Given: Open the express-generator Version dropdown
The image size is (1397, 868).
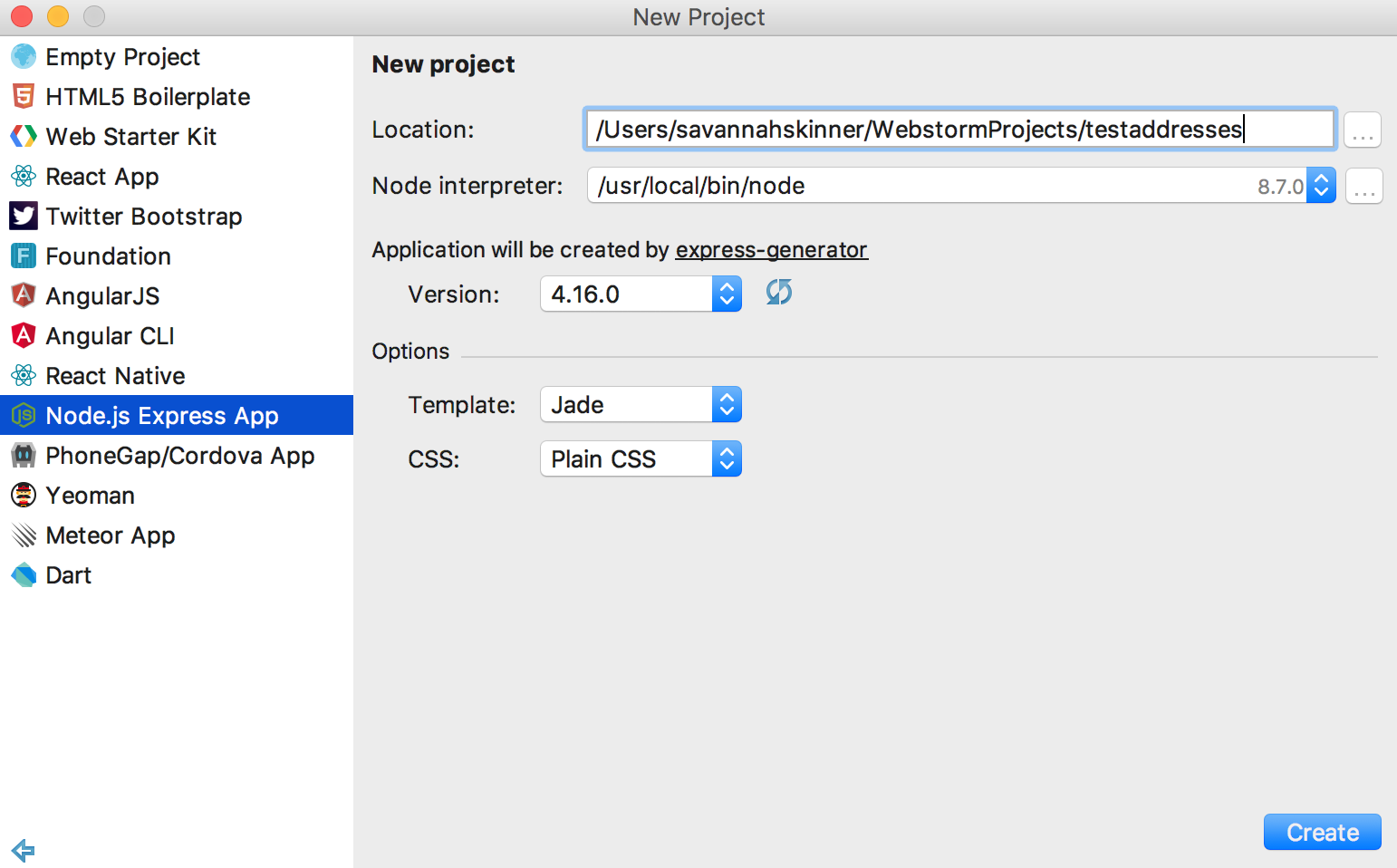Looking at the screenshot, I should (x=641, y=294).
